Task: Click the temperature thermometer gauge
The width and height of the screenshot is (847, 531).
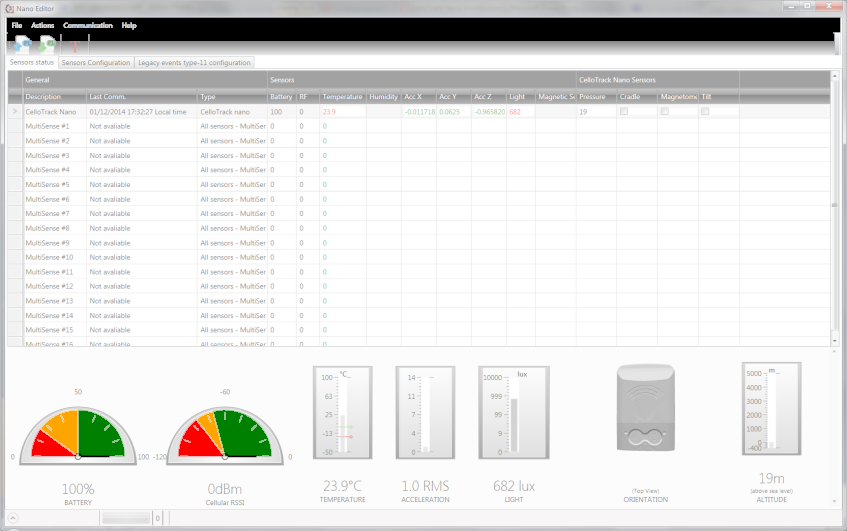Action: click(342, 413)
